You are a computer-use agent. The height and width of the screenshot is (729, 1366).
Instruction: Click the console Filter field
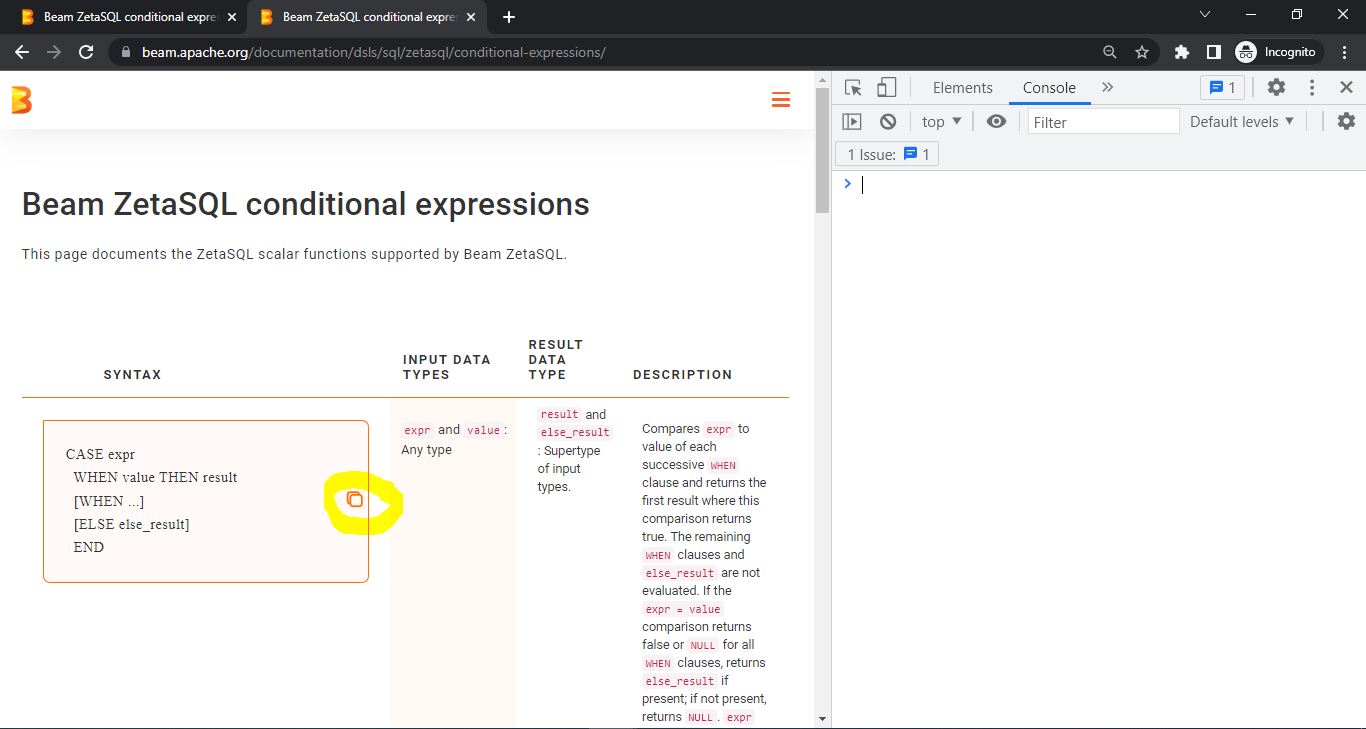click(x=1103, y=122)
